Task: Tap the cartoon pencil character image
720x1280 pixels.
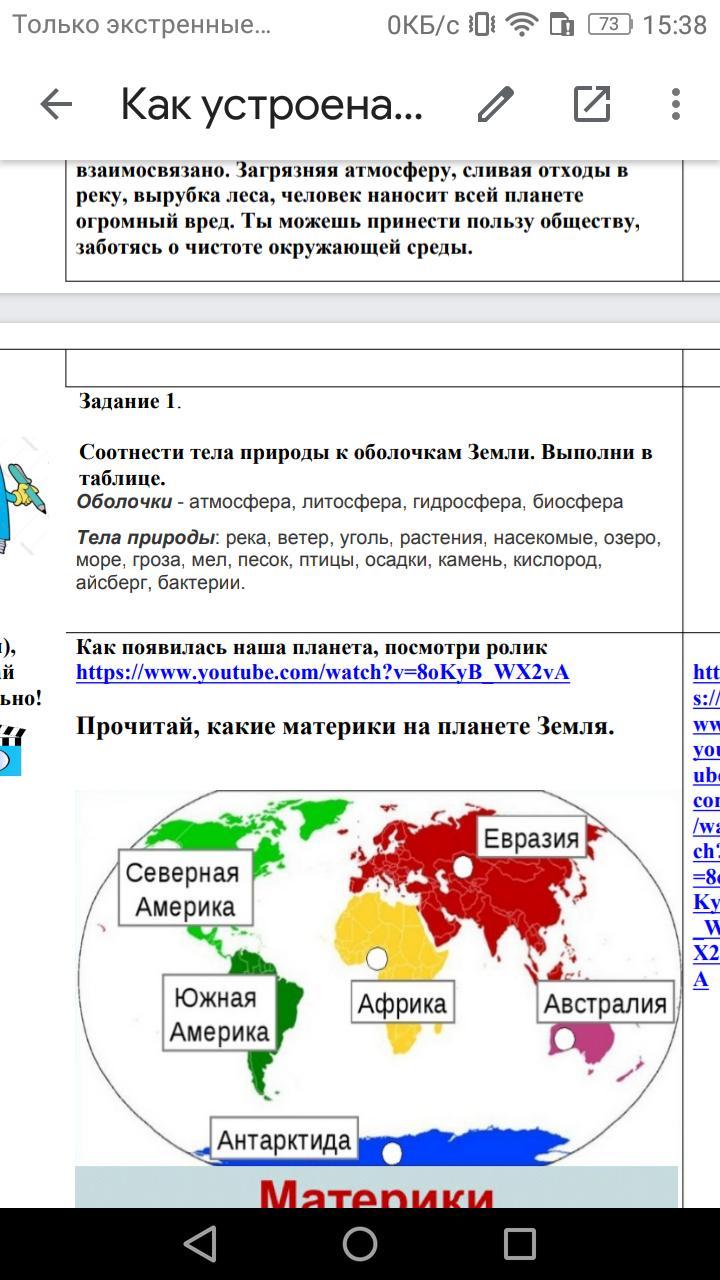Action: click(x=22, y=495)
